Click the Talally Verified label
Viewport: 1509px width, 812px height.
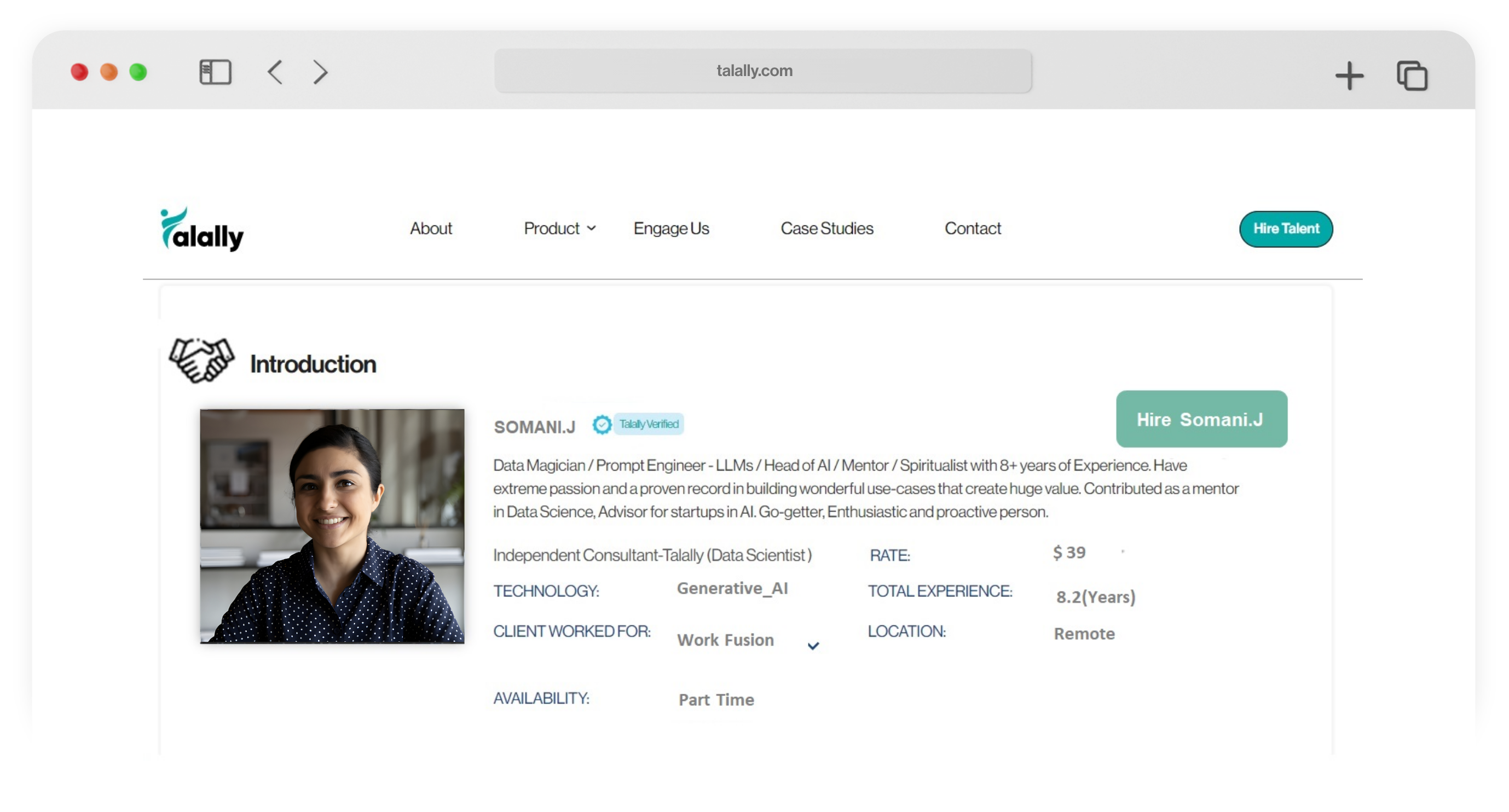coord(649,424)
